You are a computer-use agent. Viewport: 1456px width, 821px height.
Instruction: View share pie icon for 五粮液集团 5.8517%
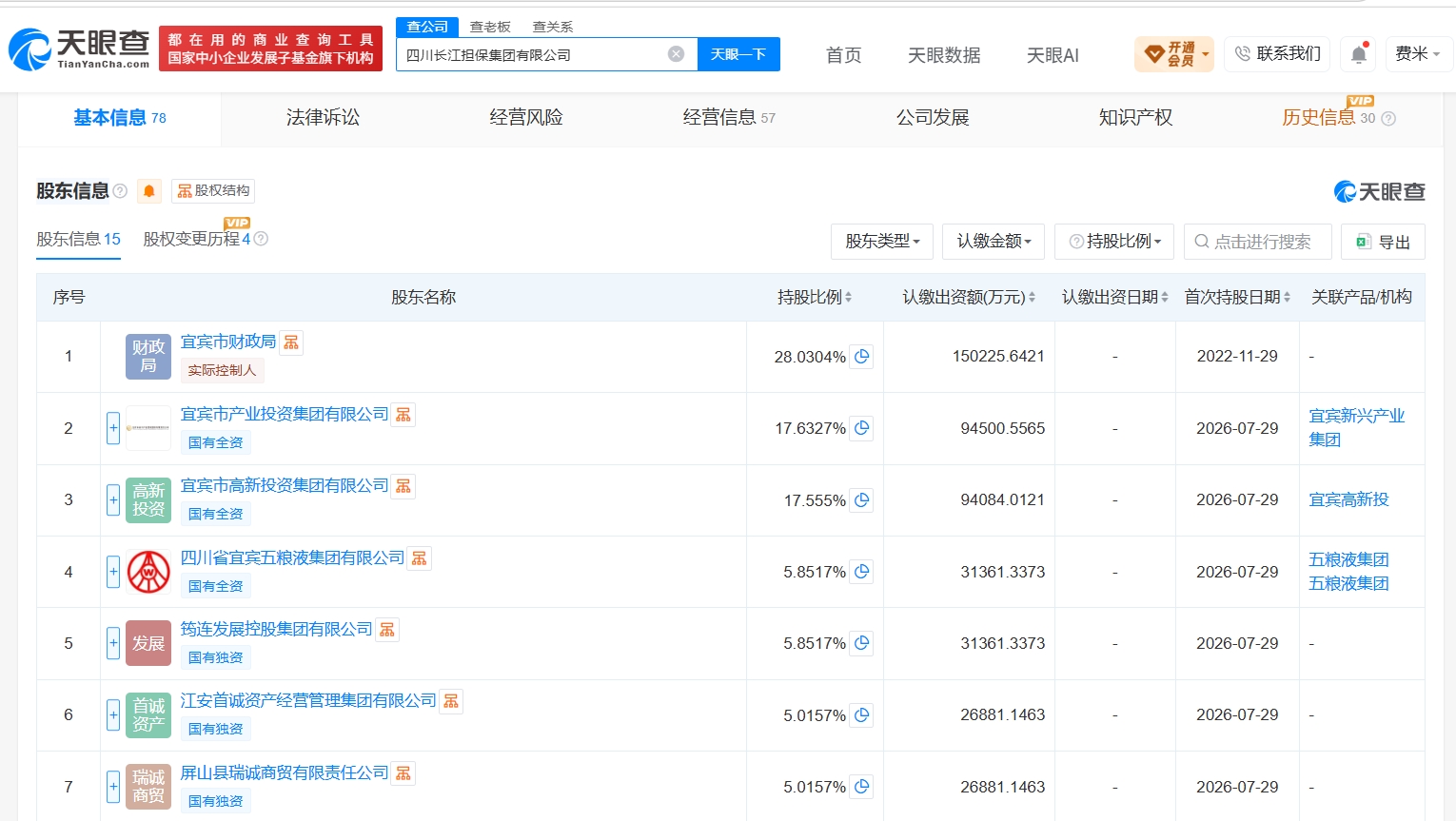pos(861,572)
